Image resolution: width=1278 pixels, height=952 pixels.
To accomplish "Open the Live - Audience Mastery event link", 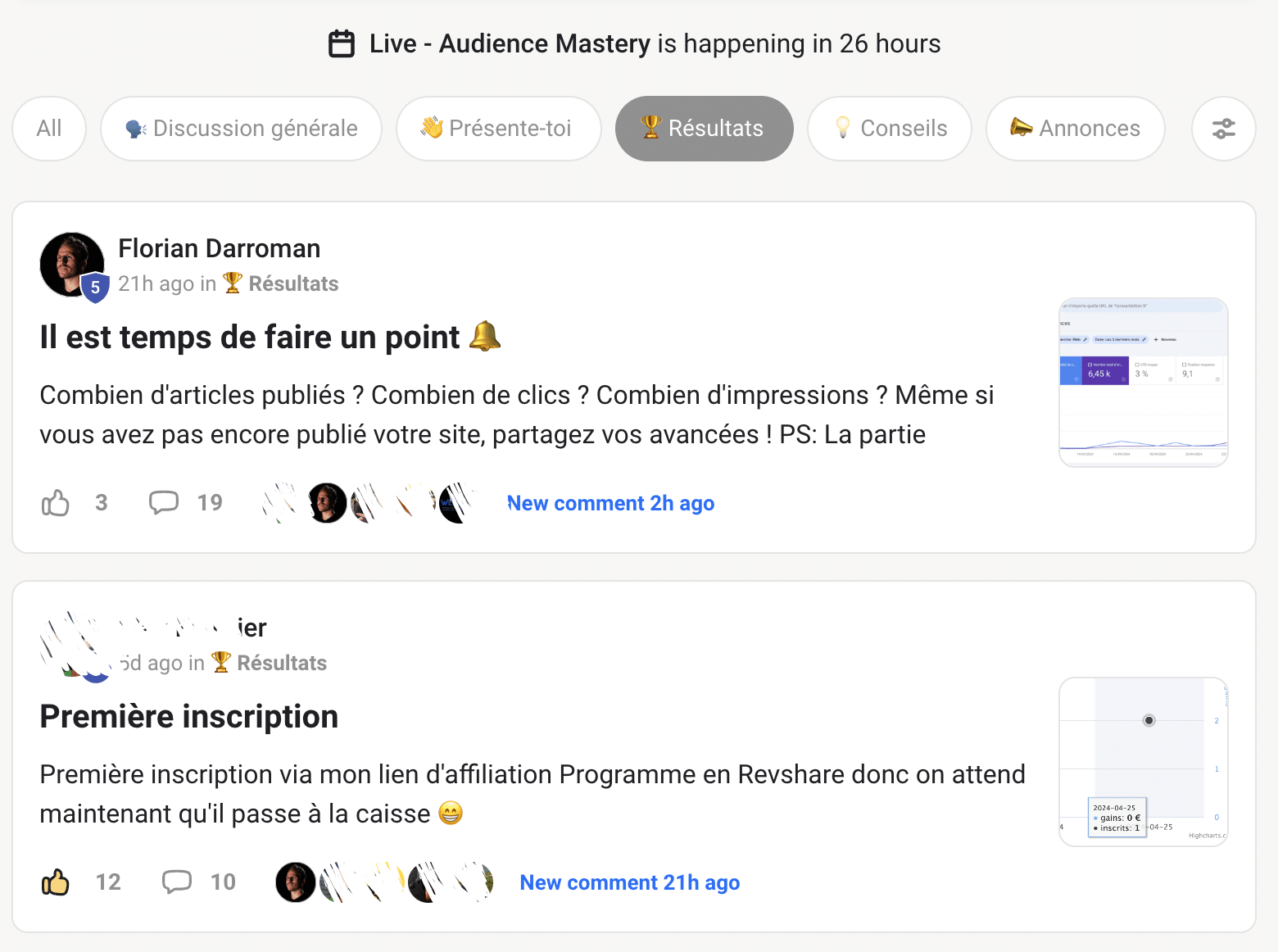I will click(x=510, y=43).
